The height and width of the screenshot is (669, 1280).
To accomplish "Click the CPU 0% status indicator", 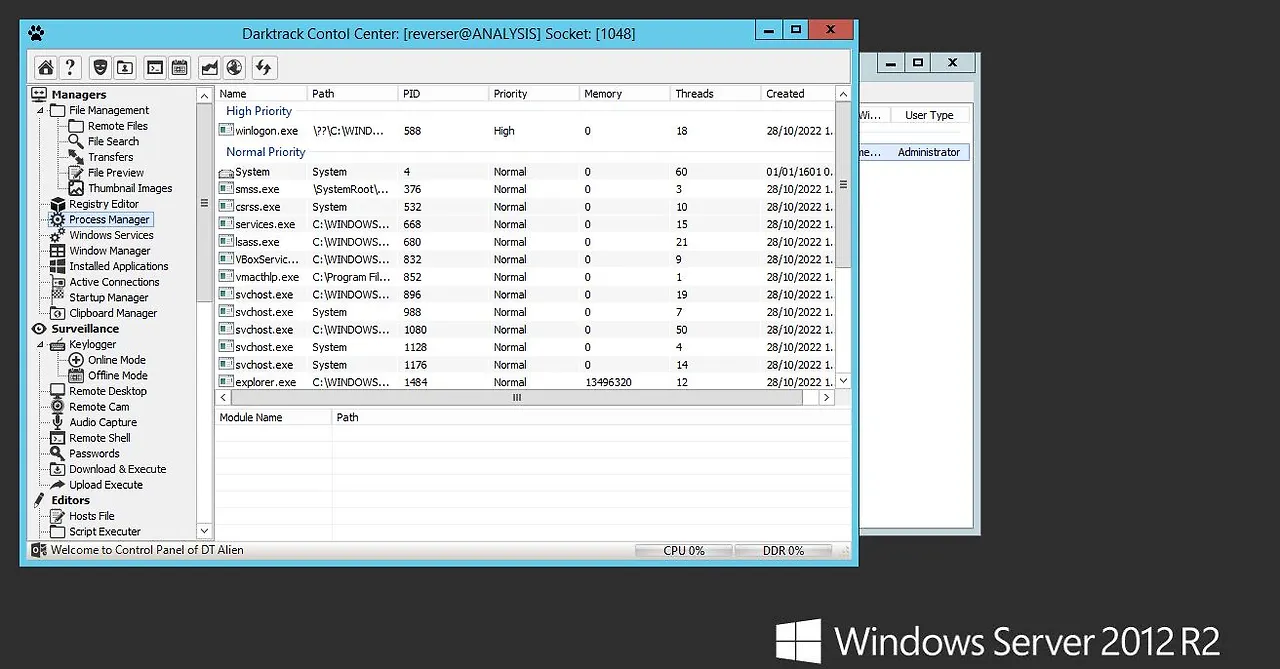I will tap(684, 551).
